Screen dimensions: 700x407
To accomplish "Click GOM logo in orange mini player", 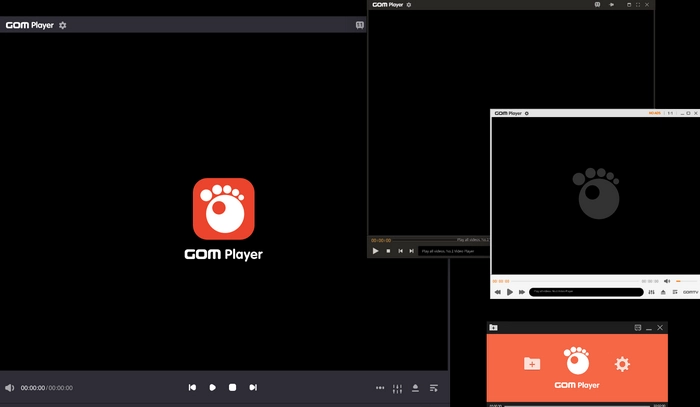I will coord(577,361).
